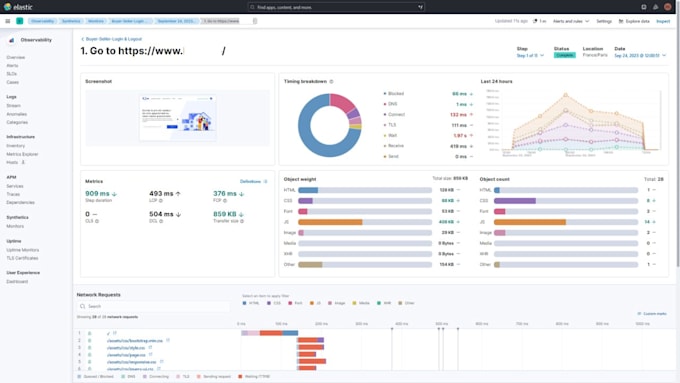Click the Timing breakdown info icon
The image size is (680, 383).
[x=331, y=82]
